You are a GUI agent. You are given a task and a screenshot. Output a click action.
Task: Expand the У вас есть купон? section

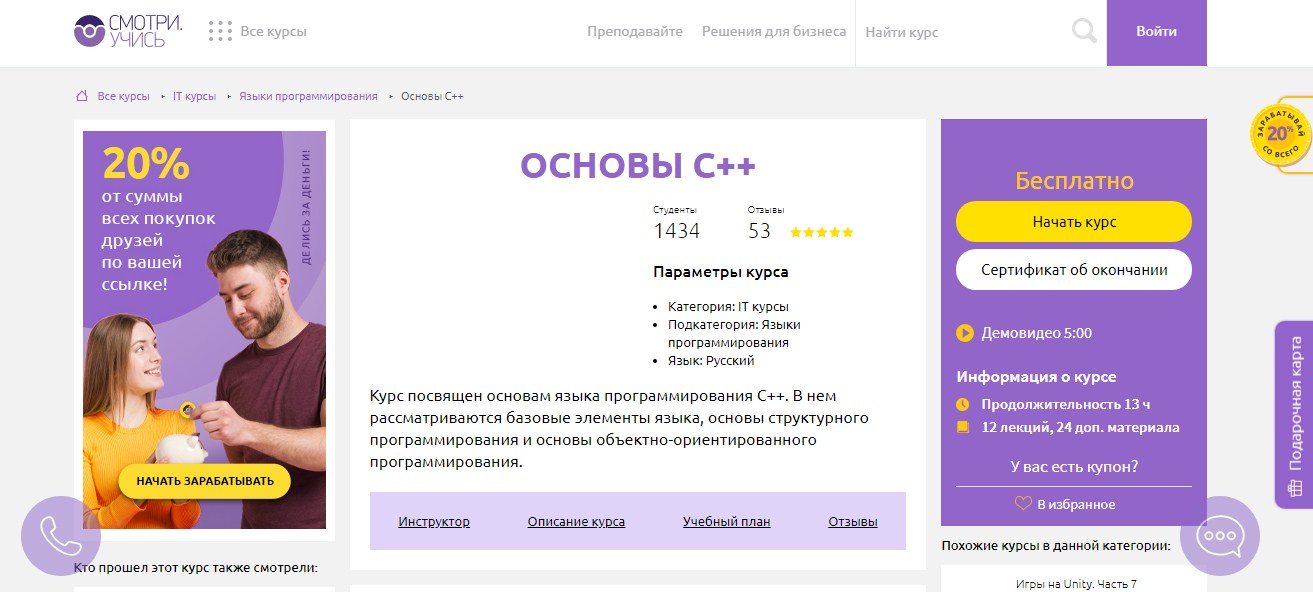tap(1074, 466)
